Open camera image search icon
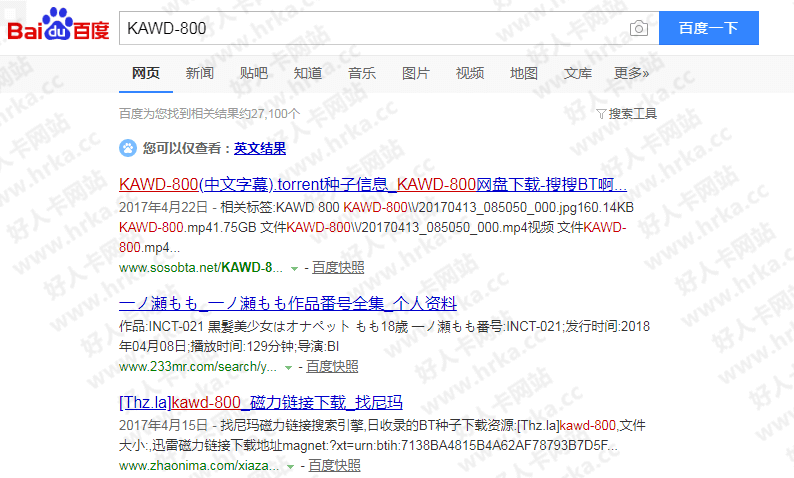 click(639, 28)
